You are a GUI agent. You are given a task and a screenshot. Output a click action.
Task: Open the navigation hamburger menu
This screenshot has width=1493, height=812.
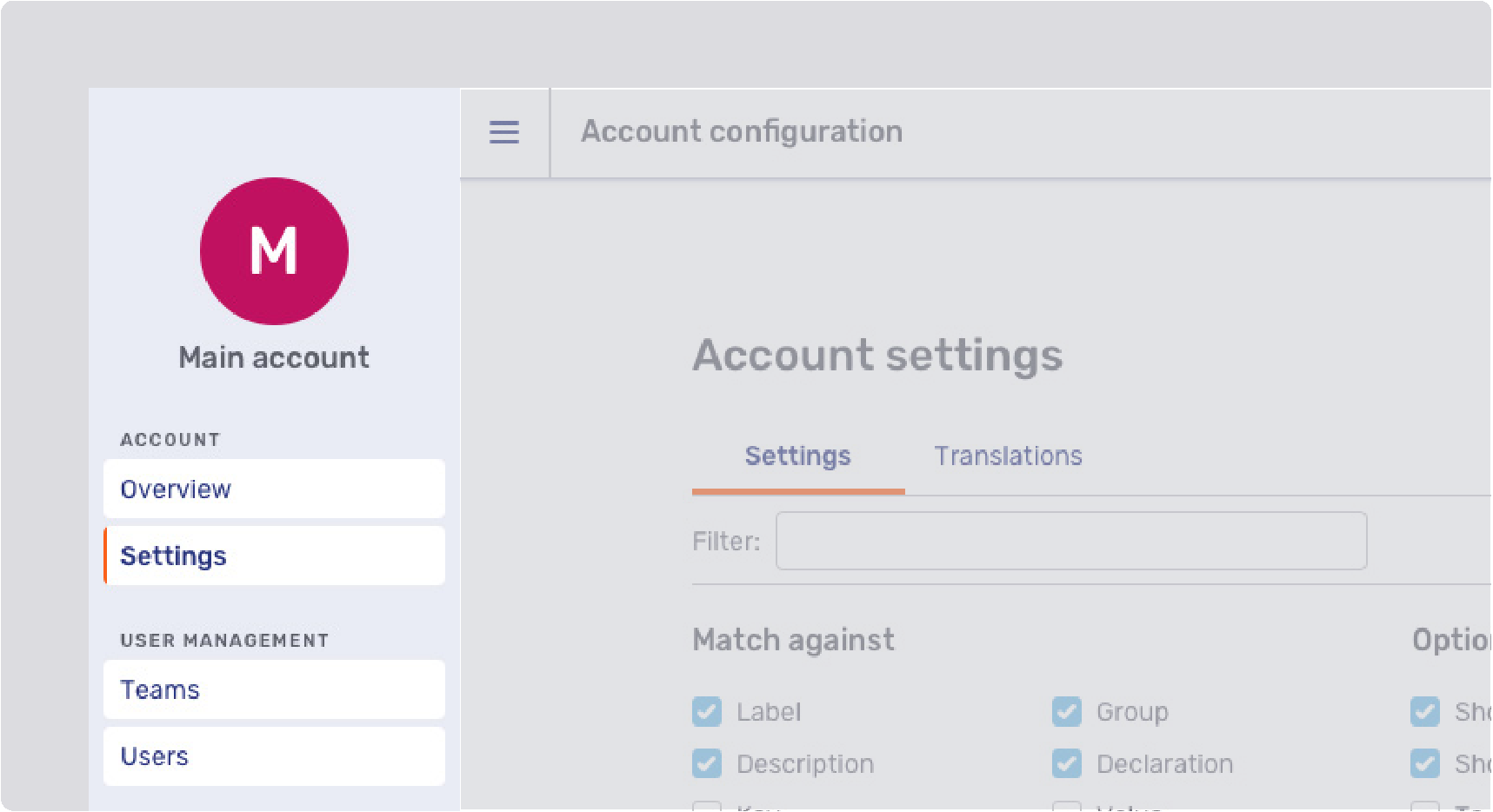pyautogui.click(x=503, y=132)
